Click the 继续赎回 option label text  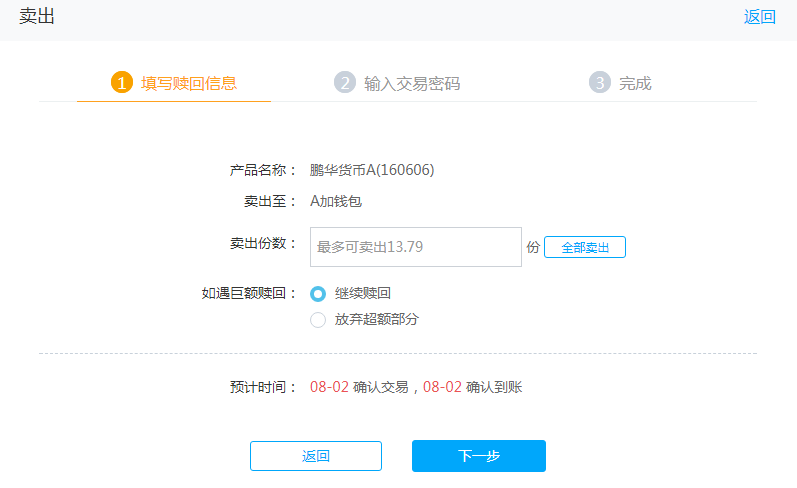(x=362, y=293)
